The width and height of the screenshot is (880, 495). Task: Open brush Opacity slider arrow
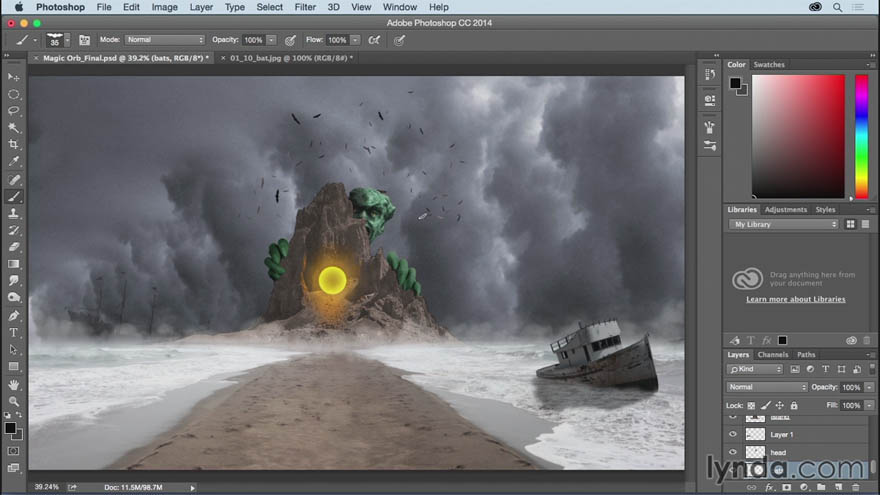[x=272, y=40]
